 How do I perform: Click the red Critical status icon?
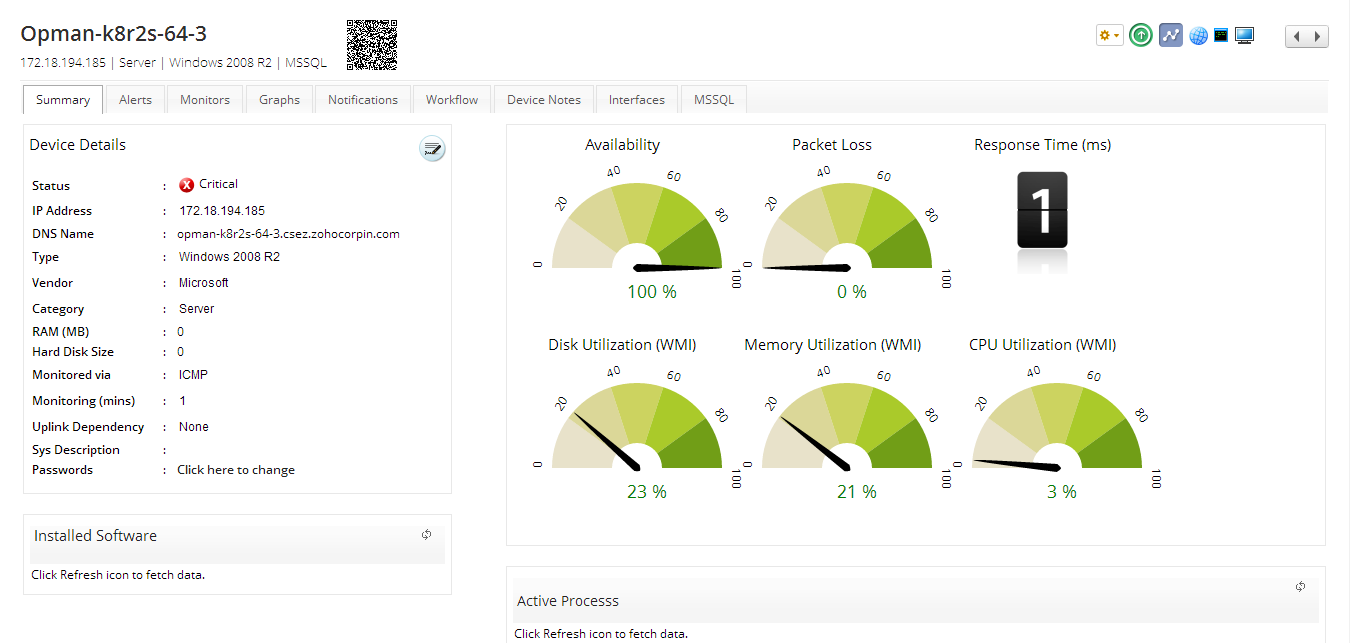pos(186,185)
